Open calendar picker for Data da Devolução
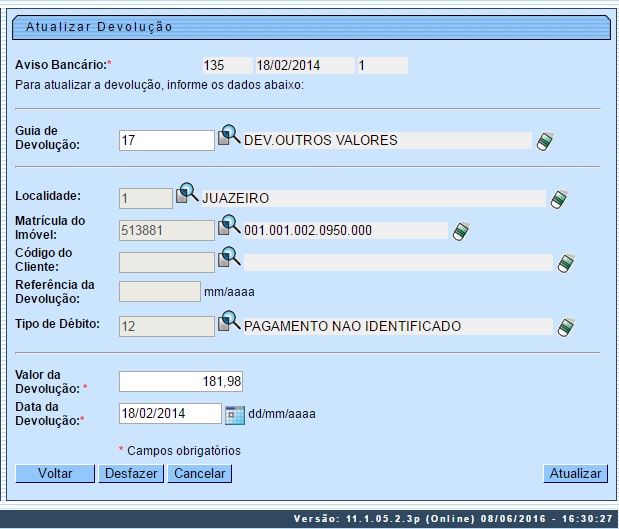This screenshot has width=619, height=529. click(x=234, y=413)
